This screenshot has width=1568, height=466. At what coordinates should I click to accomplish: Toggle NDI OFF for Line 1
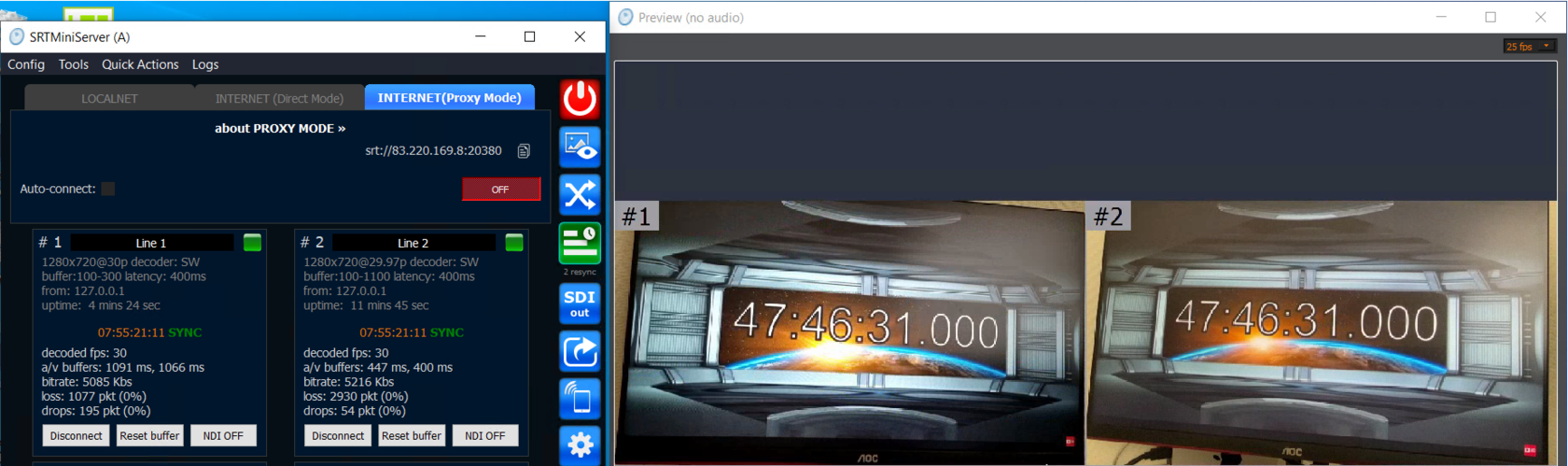coord(223,435)
